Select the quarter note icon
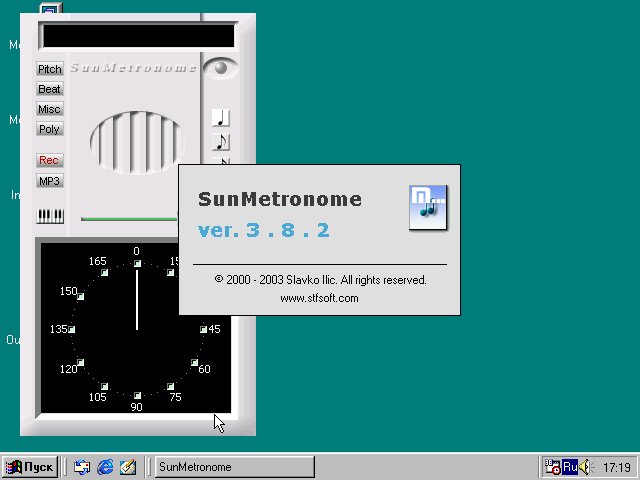 point(222,118)
